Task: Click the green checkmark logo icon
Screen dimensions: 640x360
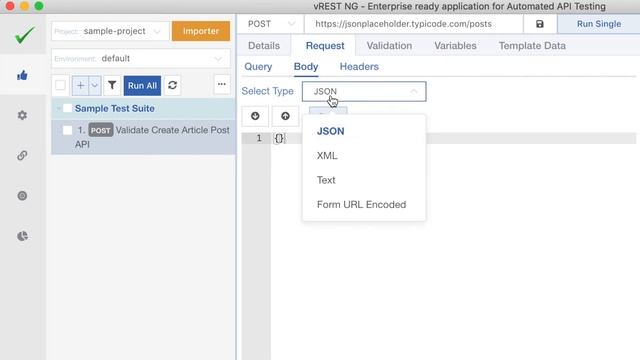Action: point(24,35)
